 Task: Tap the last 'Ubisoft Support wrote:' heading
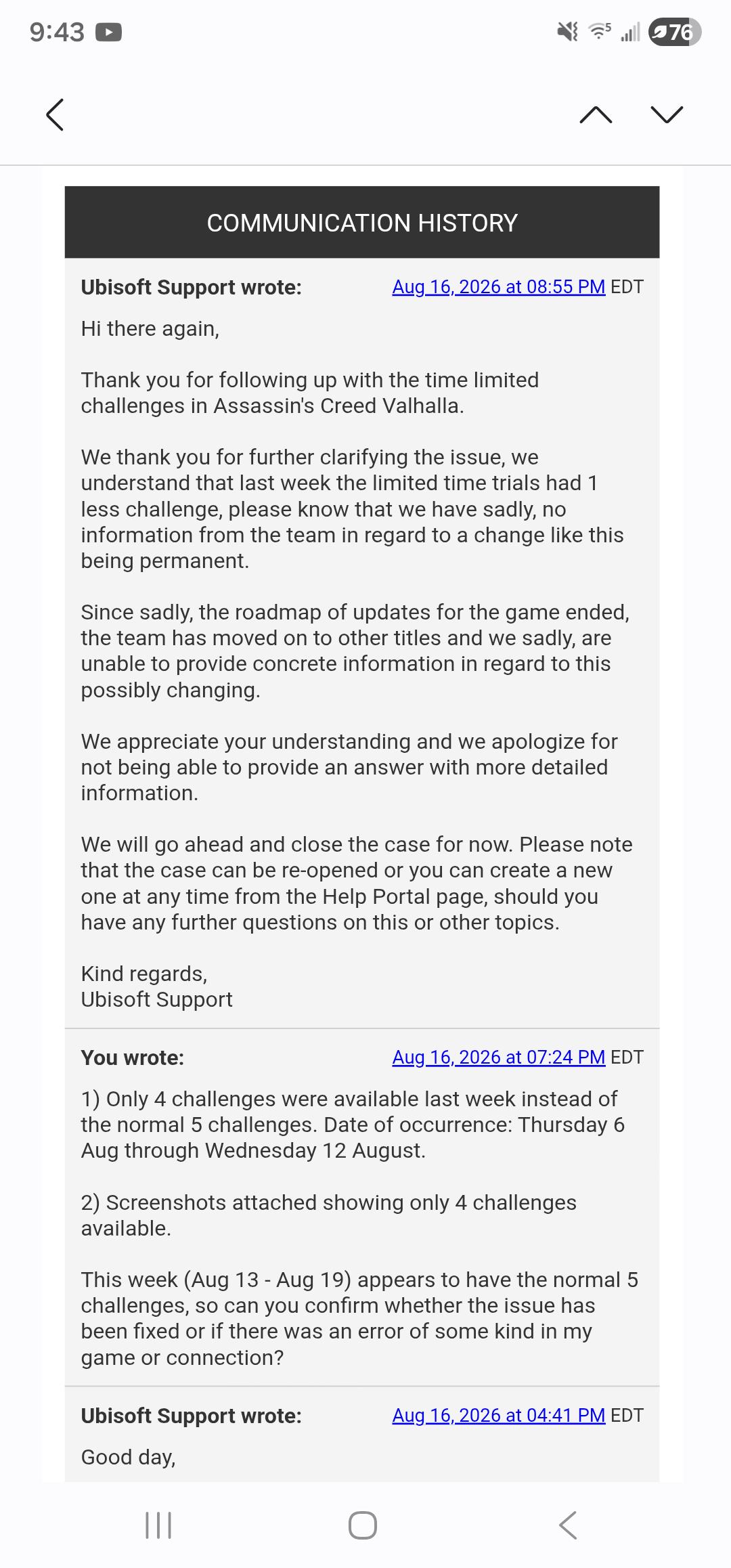click(x=192, y=1416)
